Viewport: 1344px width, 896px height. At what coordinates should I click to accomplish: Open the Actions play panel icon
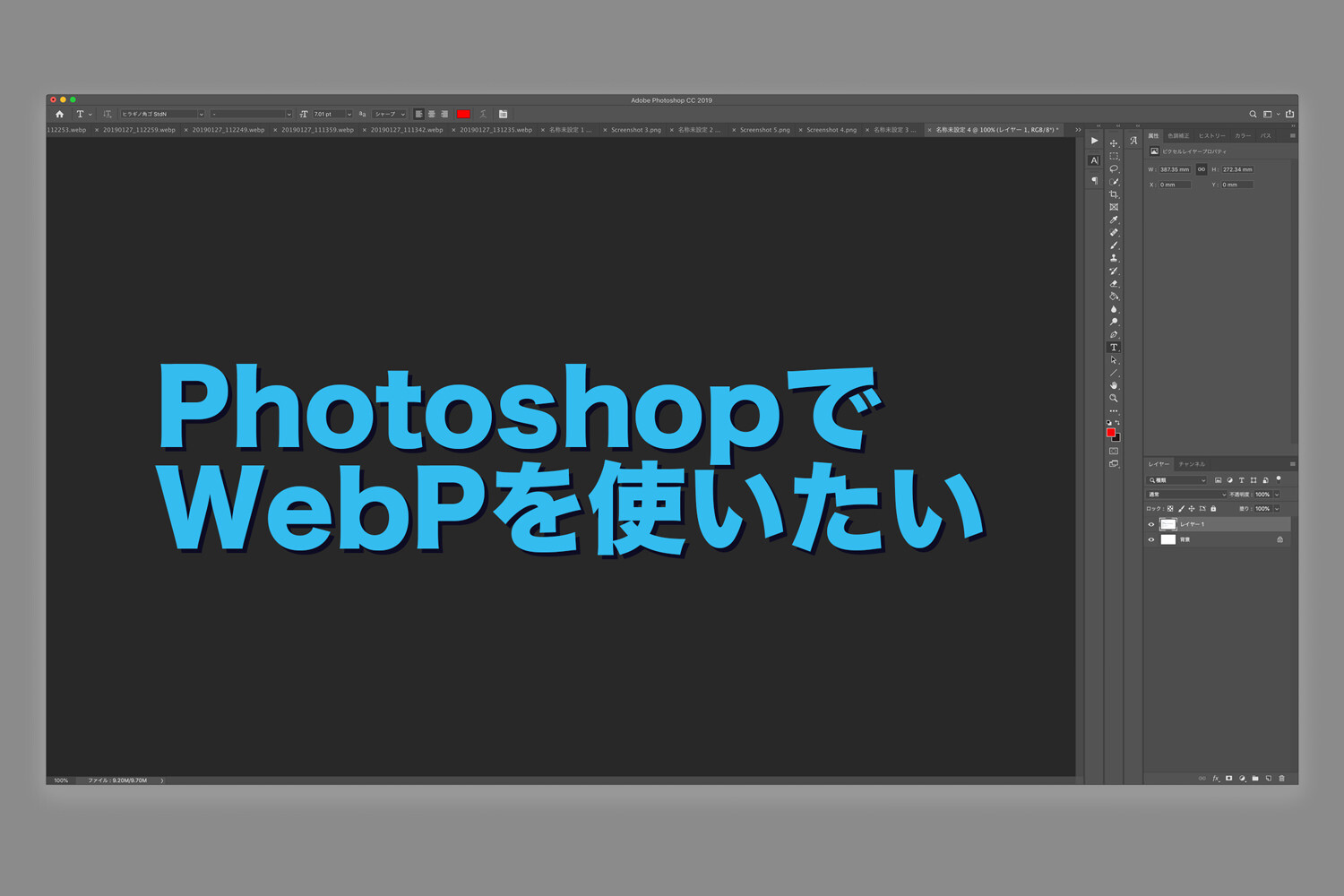click(1094, 141)
